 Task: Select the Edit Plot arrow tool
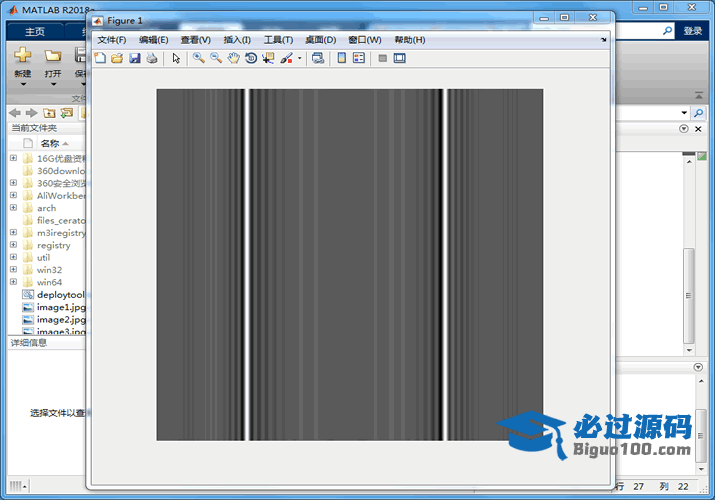[x=176, y=58]
